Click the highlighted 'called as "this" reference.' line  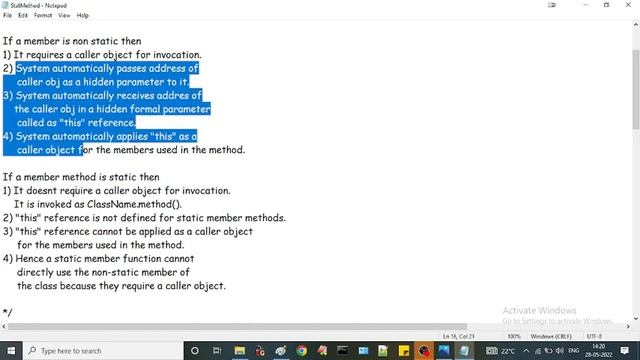click(76, 123)
